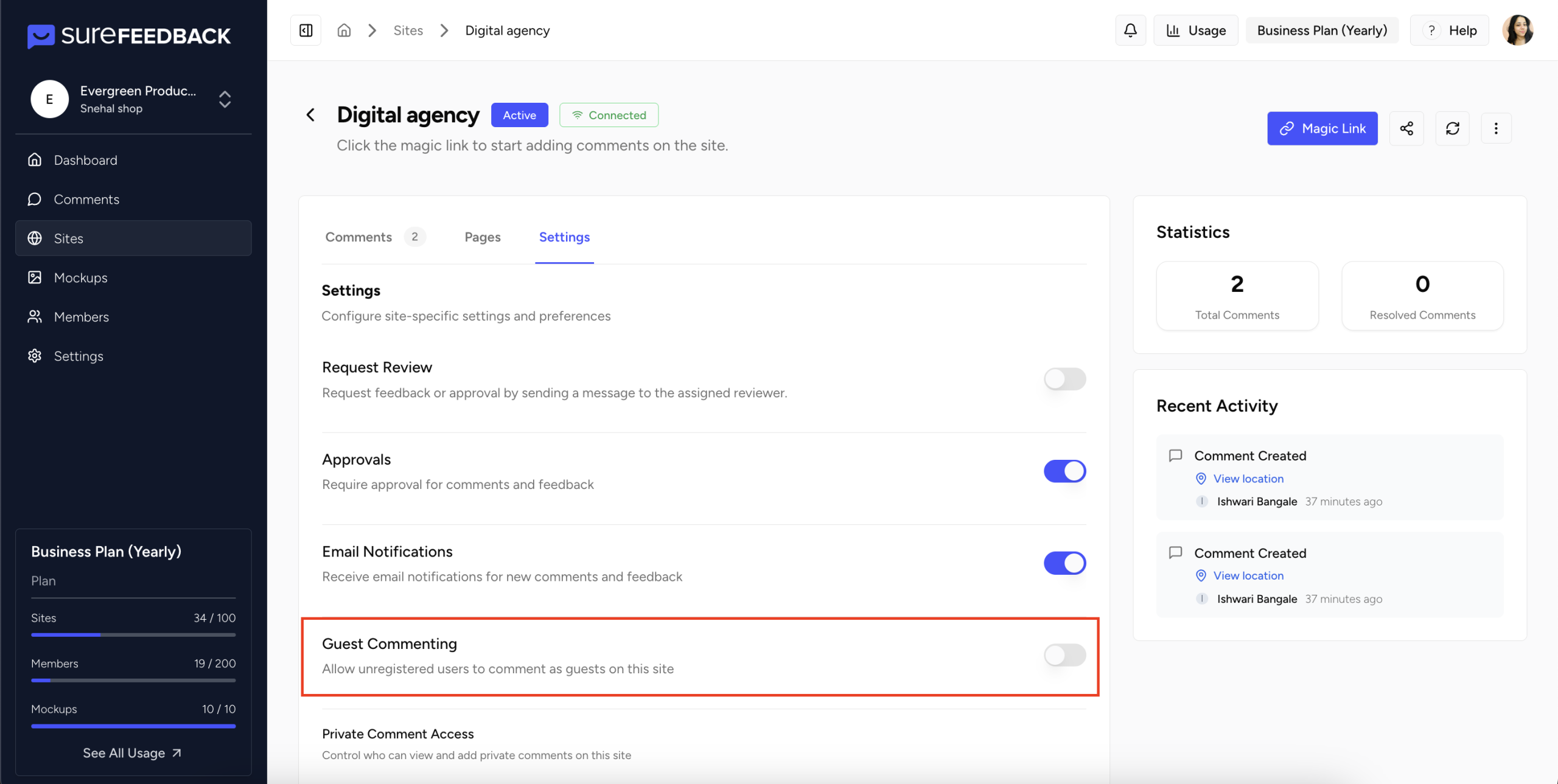Open See All Usage link
The height and width of the screenshot is (784, 1558).
[133, 753]
